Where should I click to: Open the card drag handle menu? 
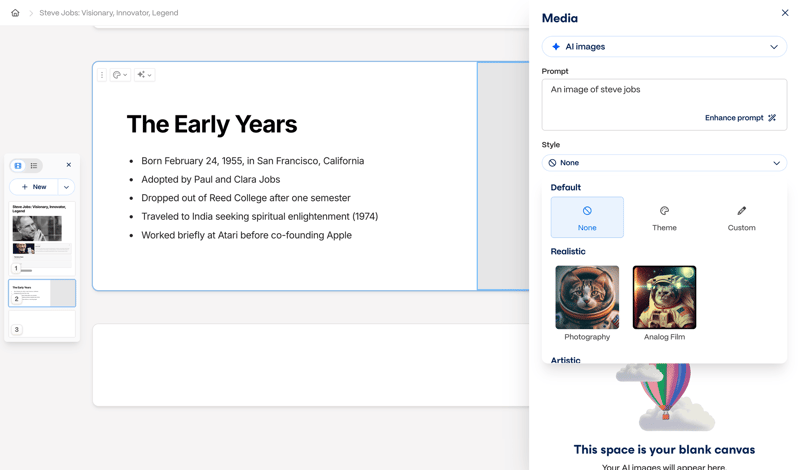[102, 75]
